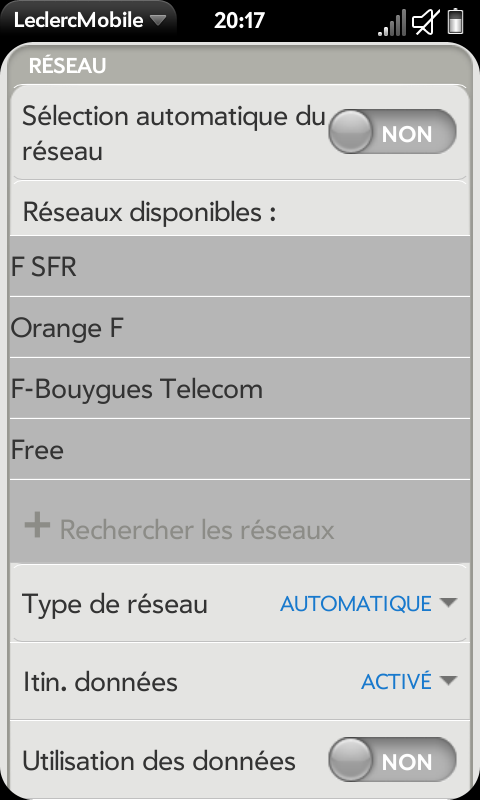
Task: Click the Réseaux disponibles label
Action: click(149, 212)
